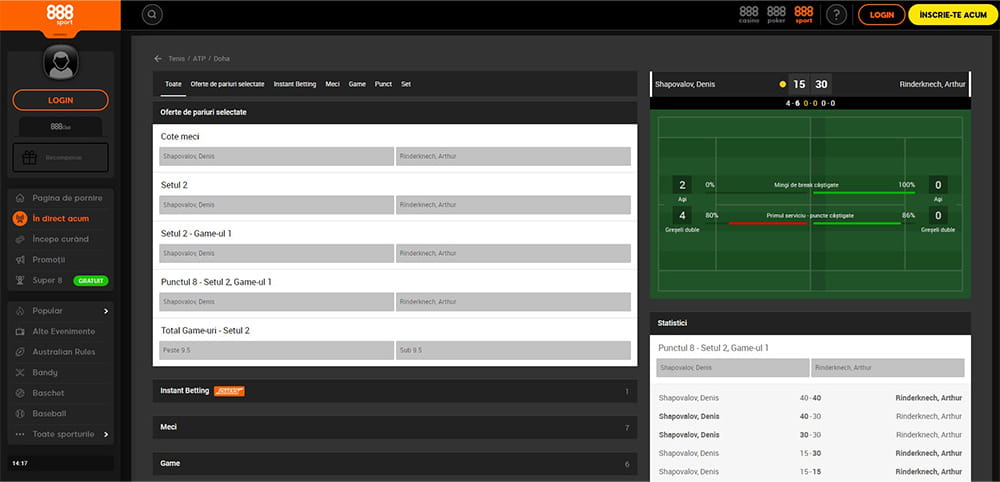Click the Pagina de pornire home icon
This screenshot has height=482, width=1000.
[x=20, y=198]
